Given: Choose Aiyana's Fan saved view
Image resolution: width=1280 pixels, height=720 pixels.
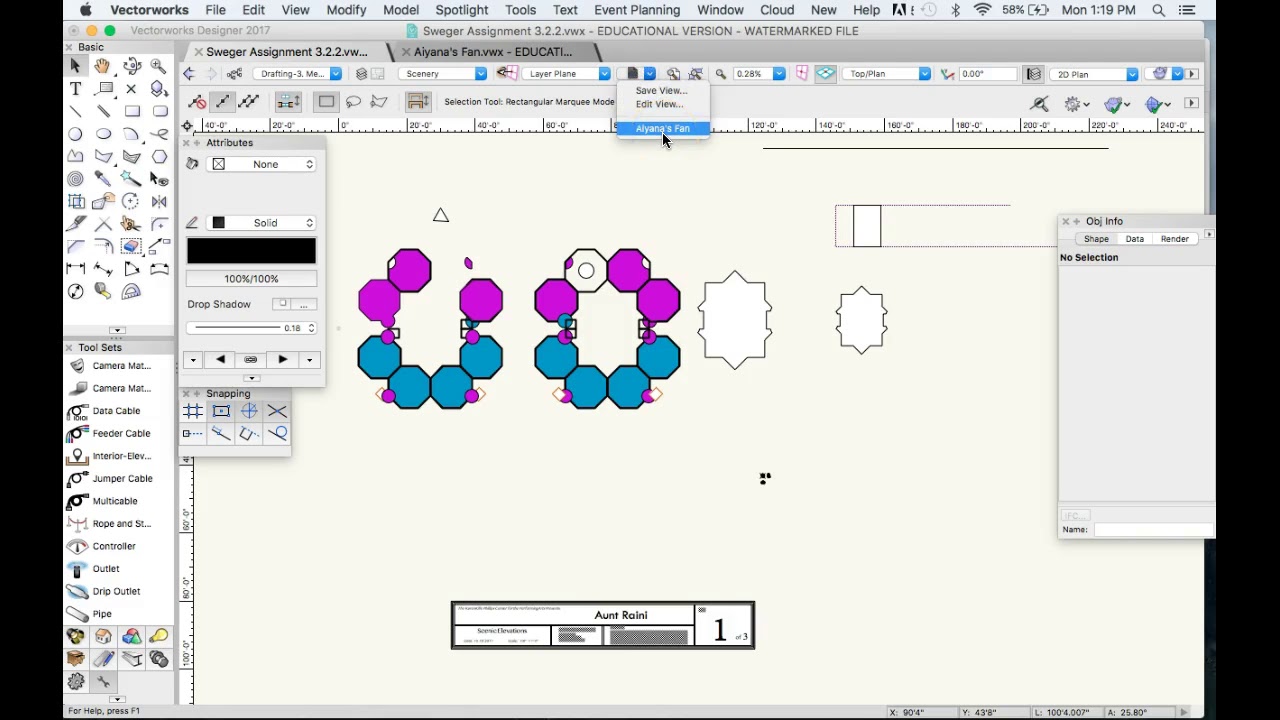Looking at the screenshot, I should (662, 129).
